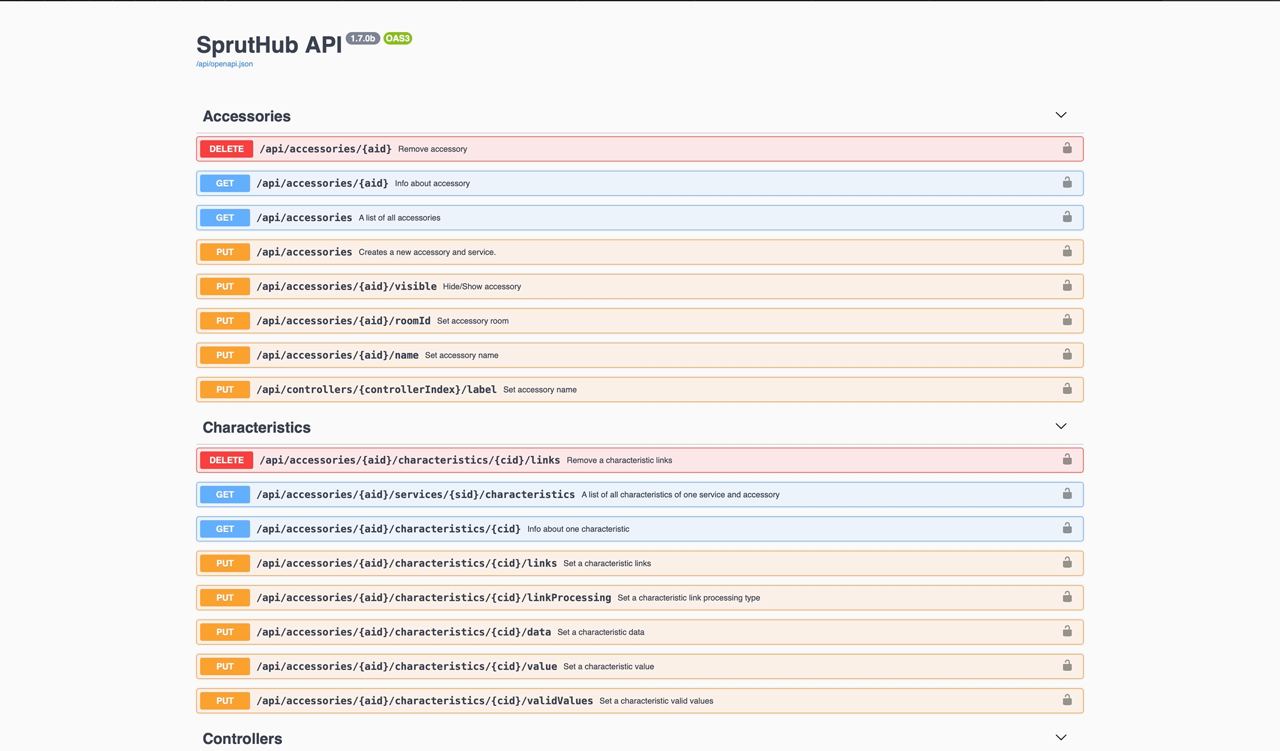1280x751 pixels.
Task: Click the Characteristics section heading
Action: (x=257, y=427)
